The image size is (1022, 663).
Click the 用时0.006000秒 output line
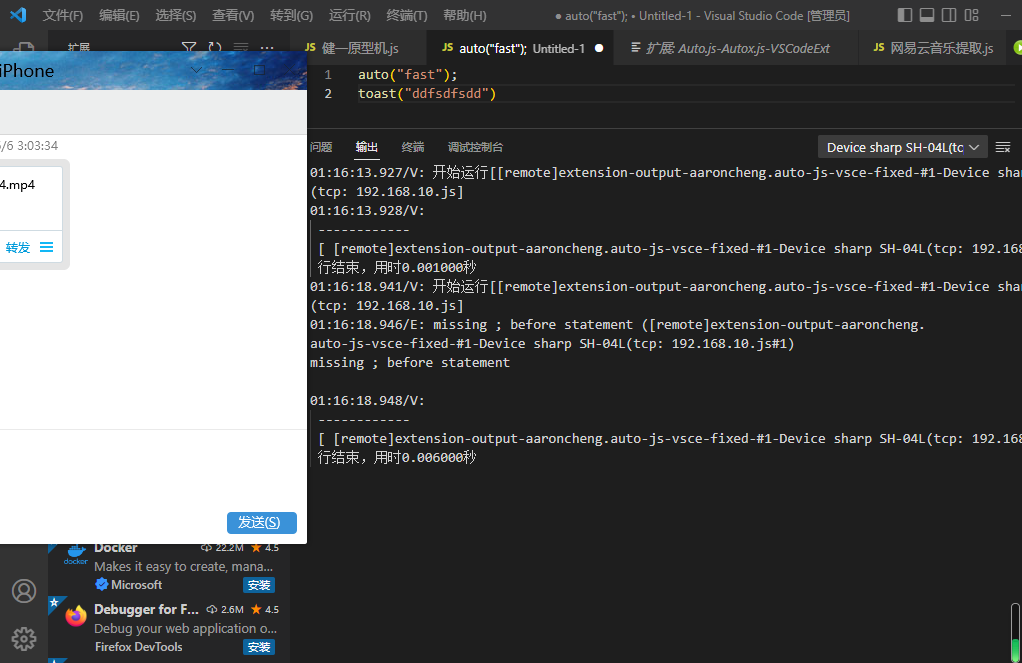point(397,457)
